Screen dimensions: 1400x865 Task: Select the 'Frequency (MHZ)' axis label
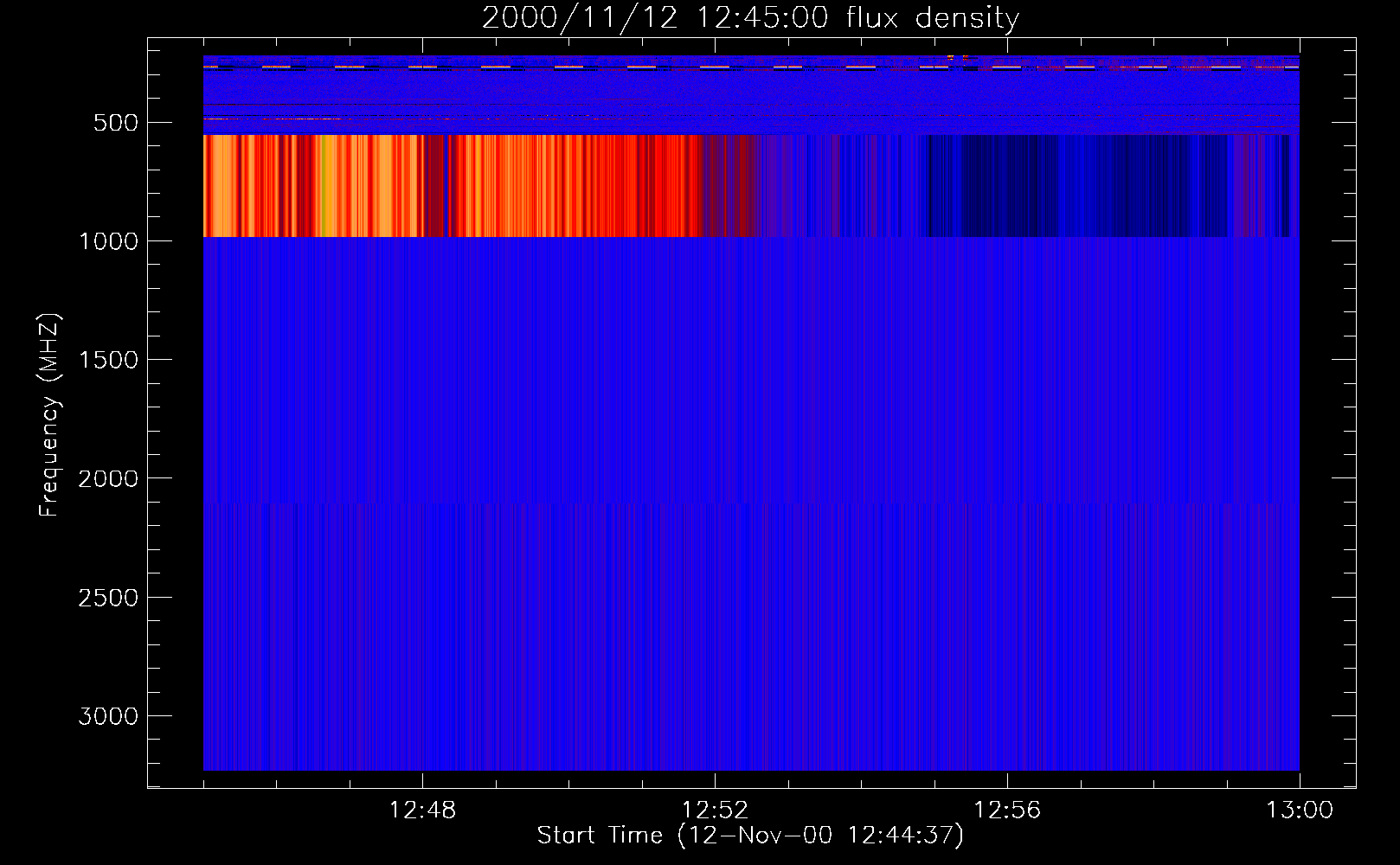tap(49, 415)
